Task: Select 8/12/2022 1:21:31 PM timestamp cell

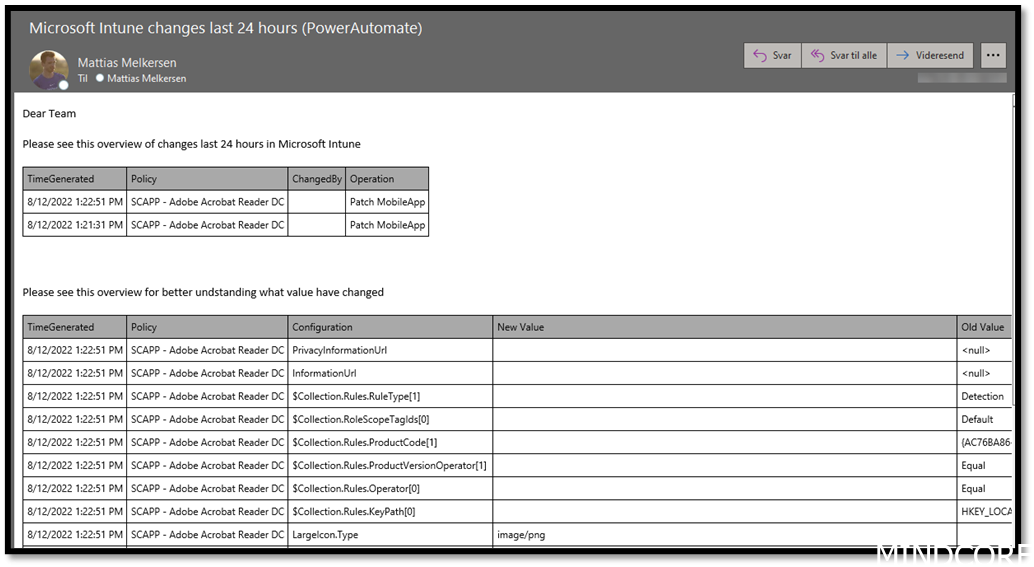Action: tap(75, 225)
